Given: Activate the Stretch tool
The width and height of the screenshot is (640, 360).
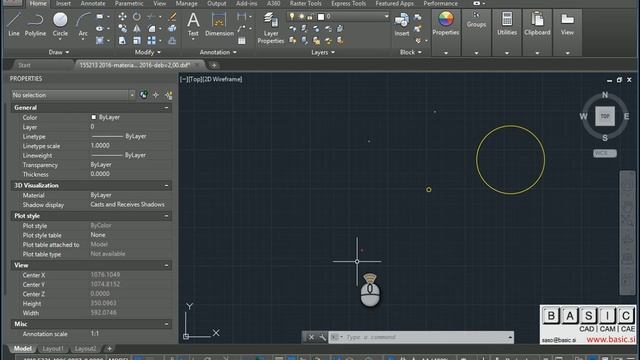Looking at the screenshot, I should tap(122, 40).
